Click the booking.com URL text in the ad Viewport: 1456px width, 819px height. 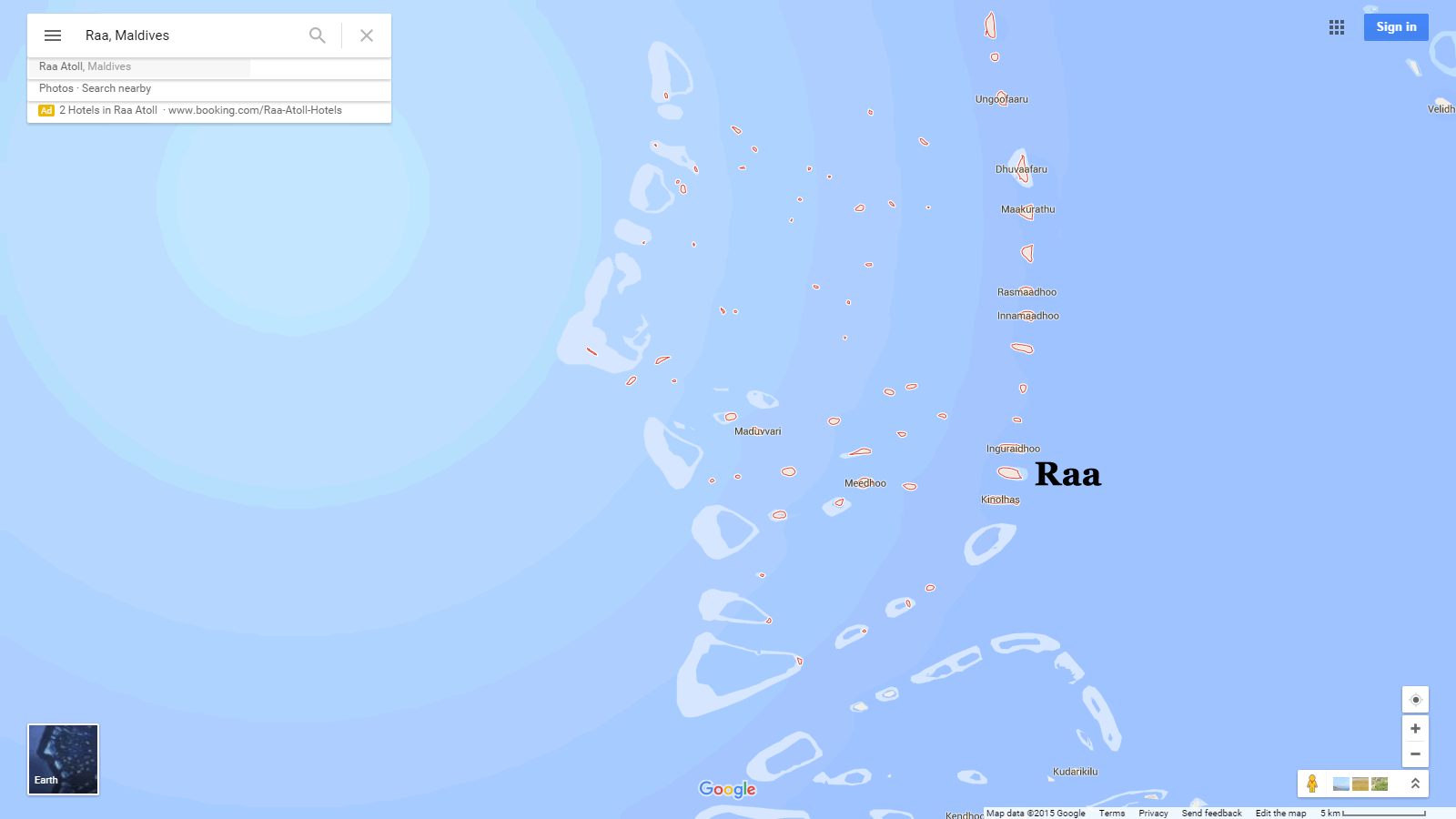255,110
